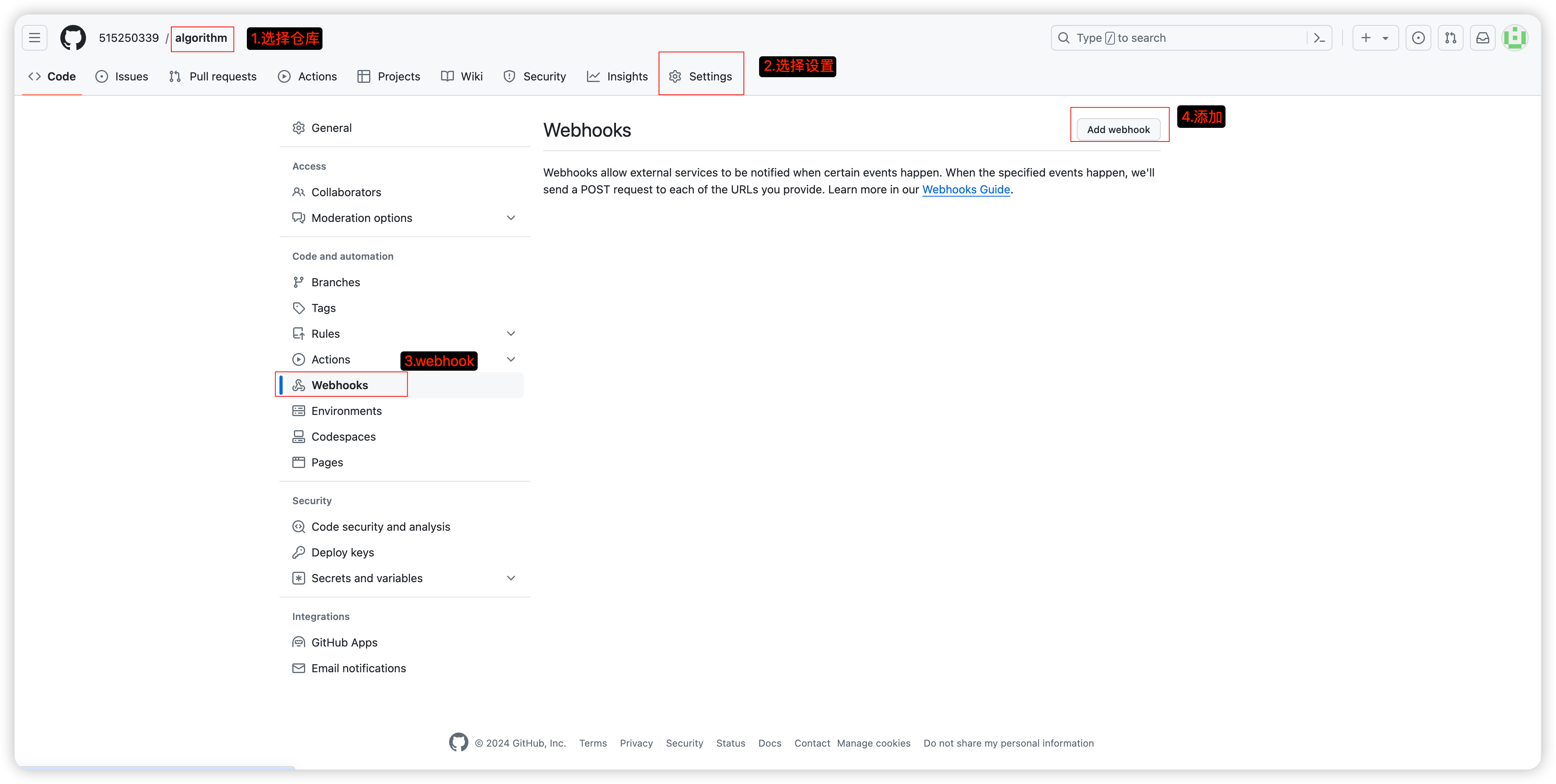
Task: Expand the Actions settings section
Action: (510, 359)
